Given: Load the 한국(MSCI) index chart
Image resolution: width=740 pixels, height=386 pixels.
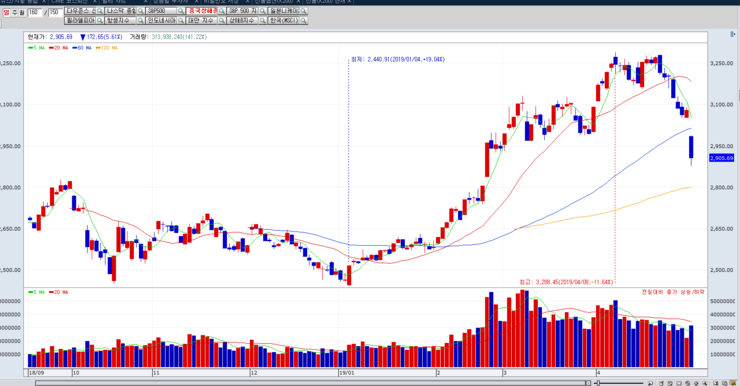Looking at the screenshot, I should pyautogui.click(x=284, y=20).
